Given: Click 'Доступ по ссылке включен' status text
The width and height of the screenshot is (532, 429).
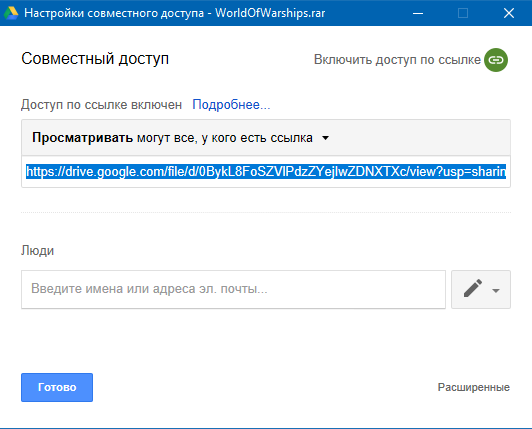Looking at the screenshot, I should (101, 105).
